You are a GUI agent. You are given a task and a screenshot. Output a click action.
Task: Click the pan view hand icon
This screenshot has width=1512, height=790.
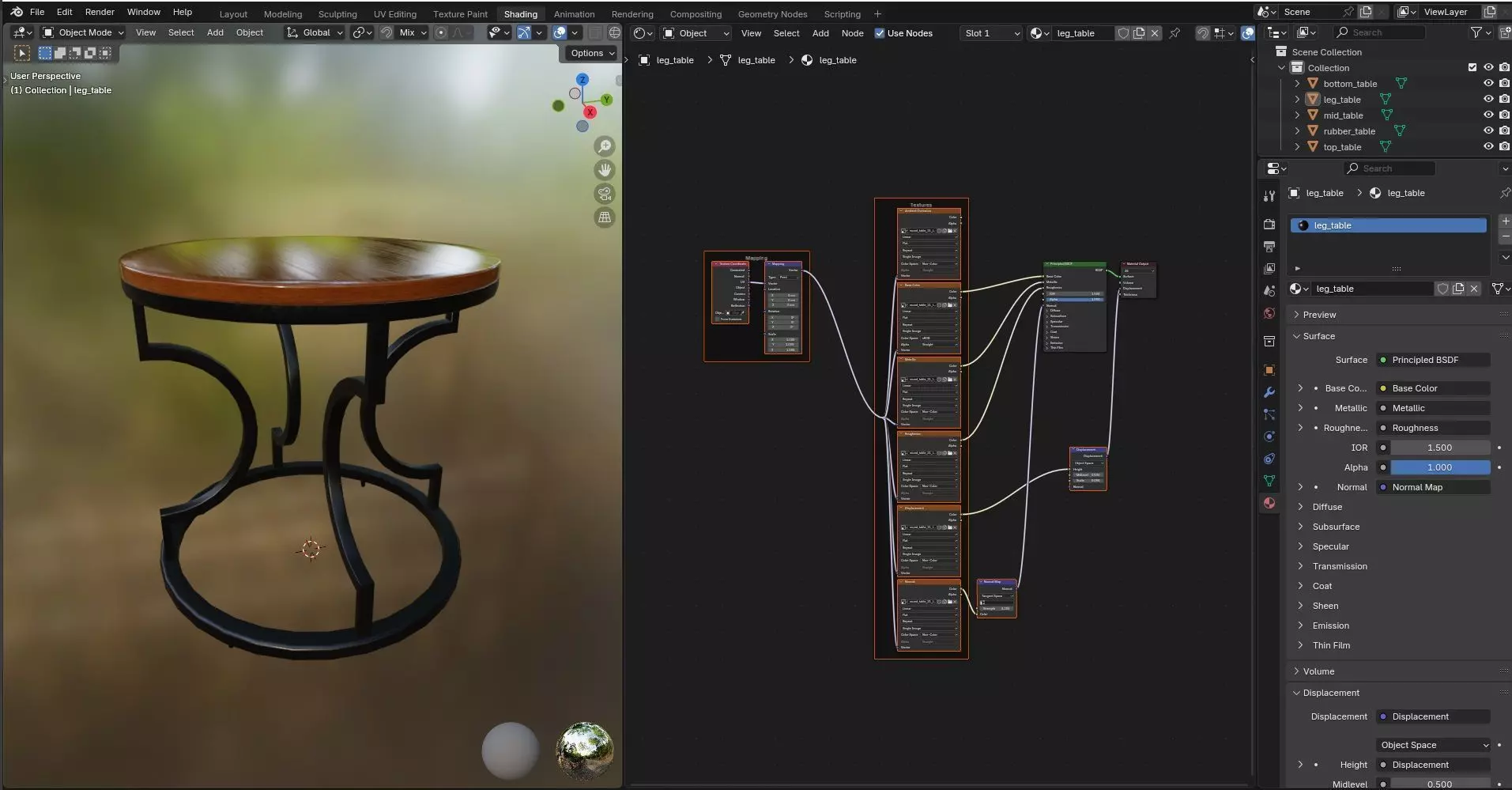pos(605,170)
